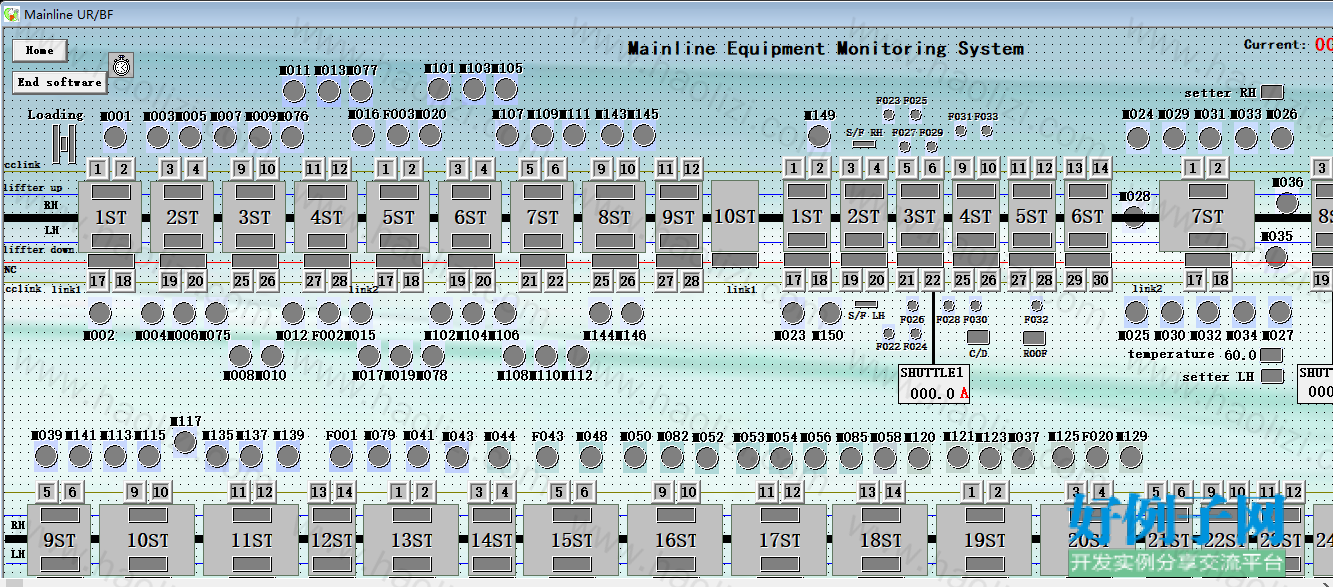
Task: Select the small F029 indicator
Action: [932, 146]
